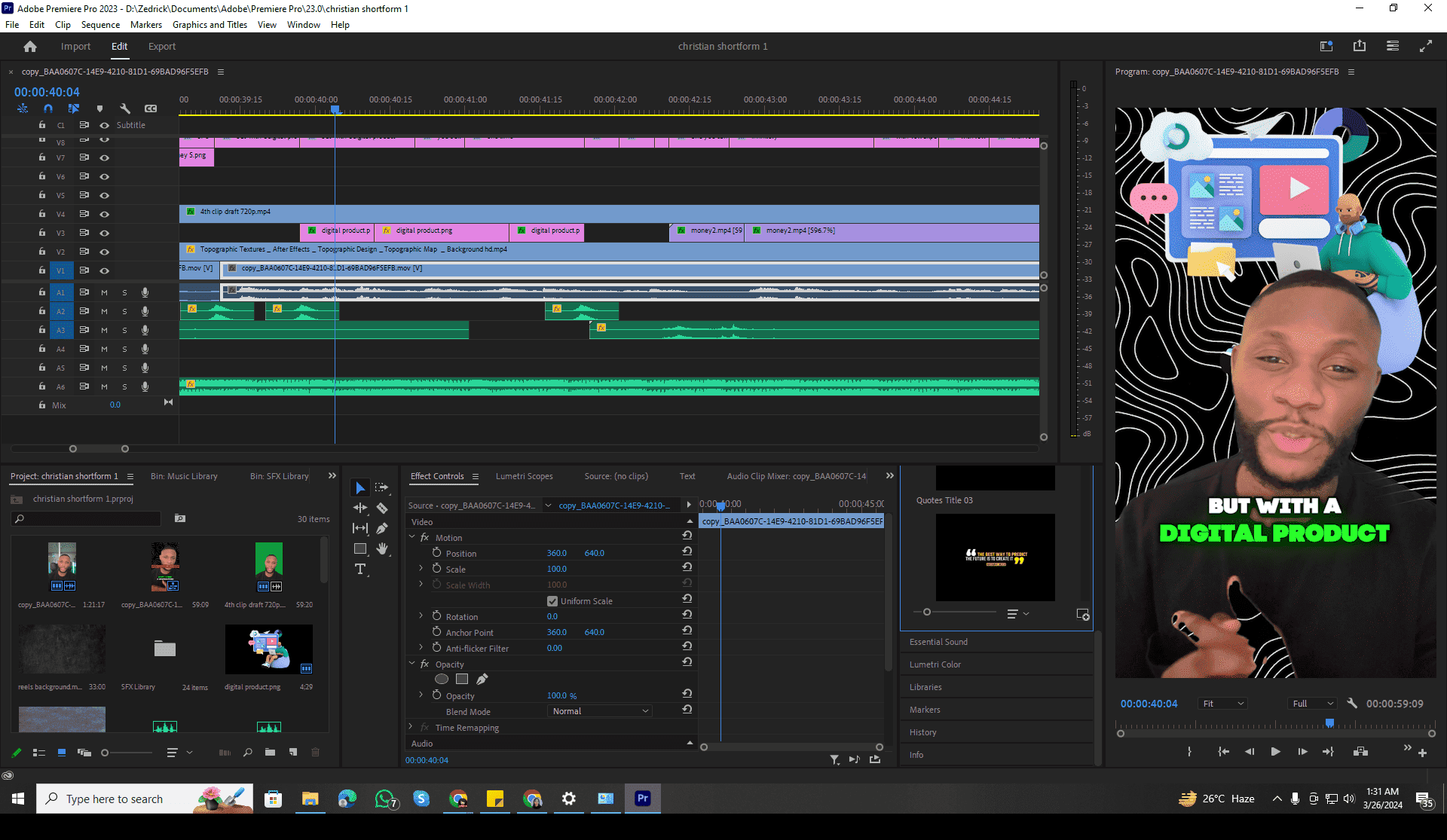Select the Type tool
Screen dimensions: 1447x840
(360, 570)
